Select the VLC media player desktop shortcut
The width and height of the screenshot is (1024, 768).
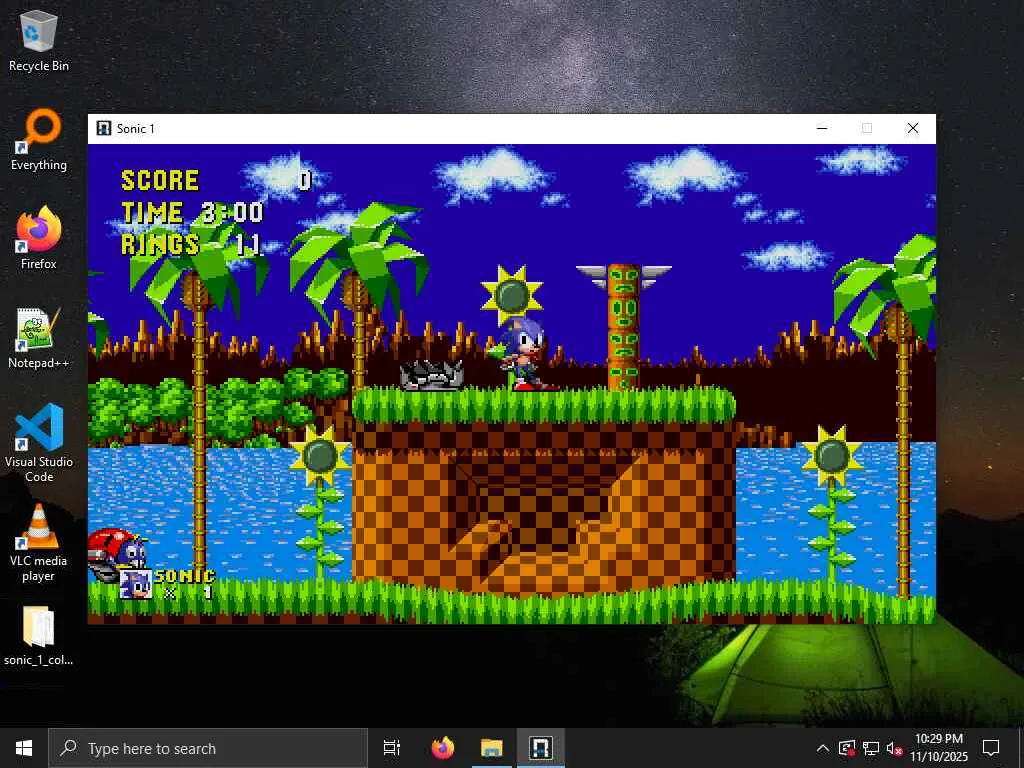tap(39, 543)
